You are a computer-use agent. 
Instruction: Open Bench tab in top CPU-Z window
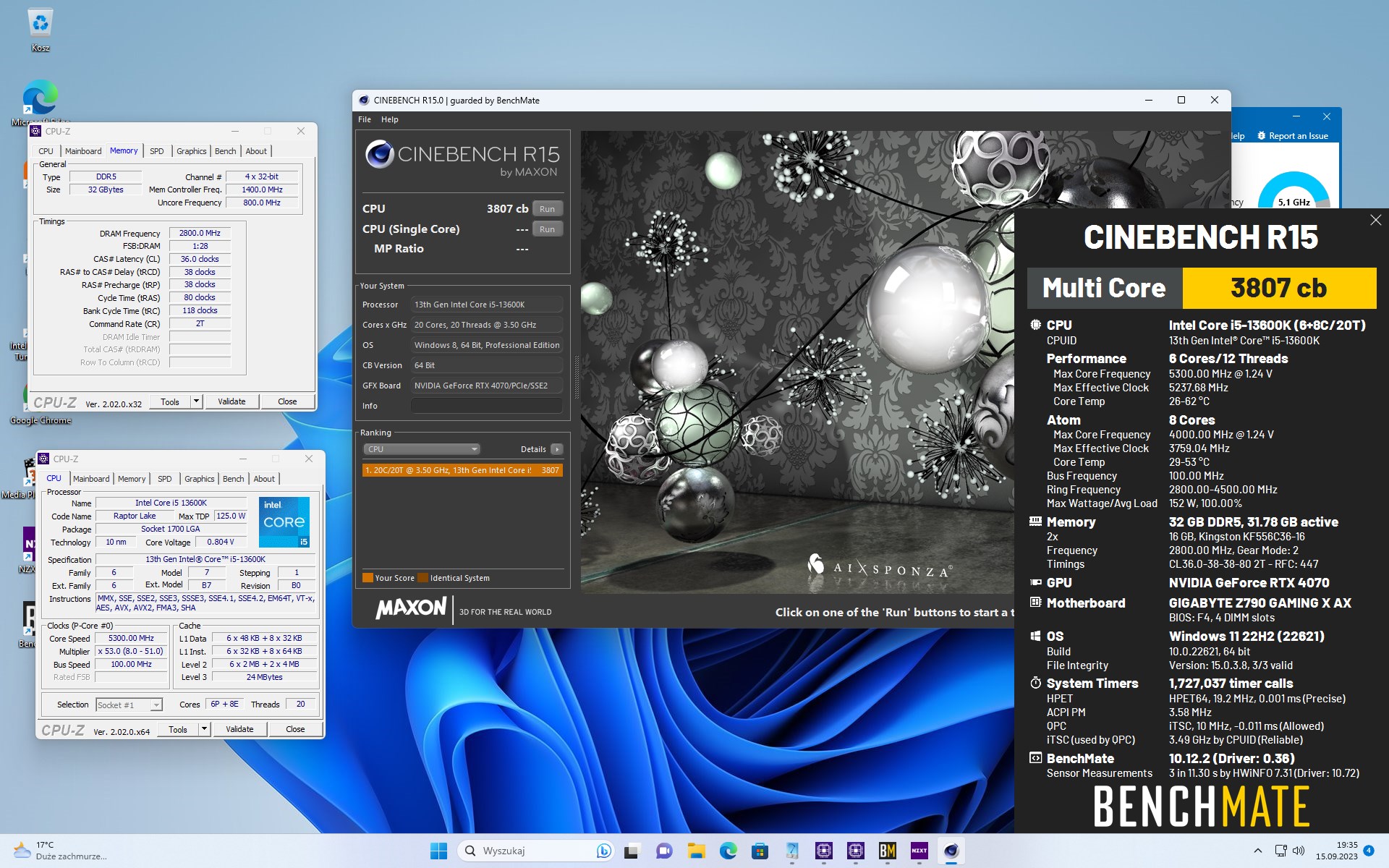(226, 151)
